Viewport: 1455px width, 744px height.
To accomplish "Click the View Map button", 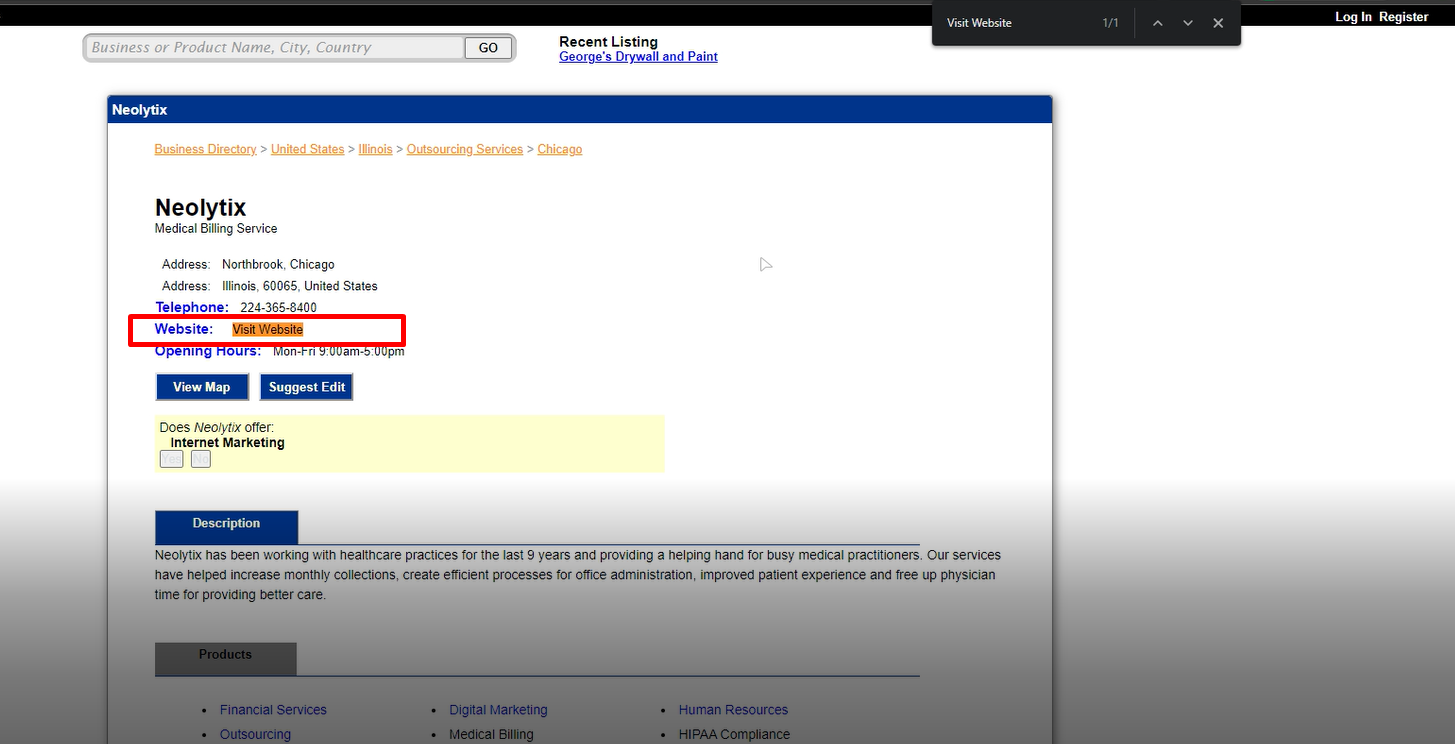I will click(x=202, y=387).
